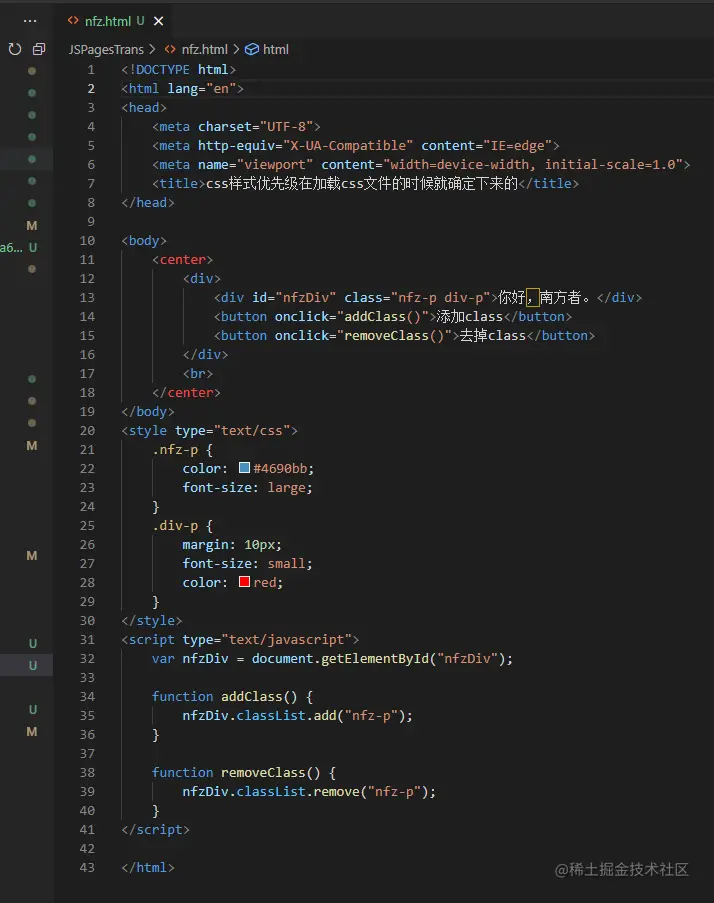Open the sidebar more actions ellipsis menu

(x=30, y=21)
